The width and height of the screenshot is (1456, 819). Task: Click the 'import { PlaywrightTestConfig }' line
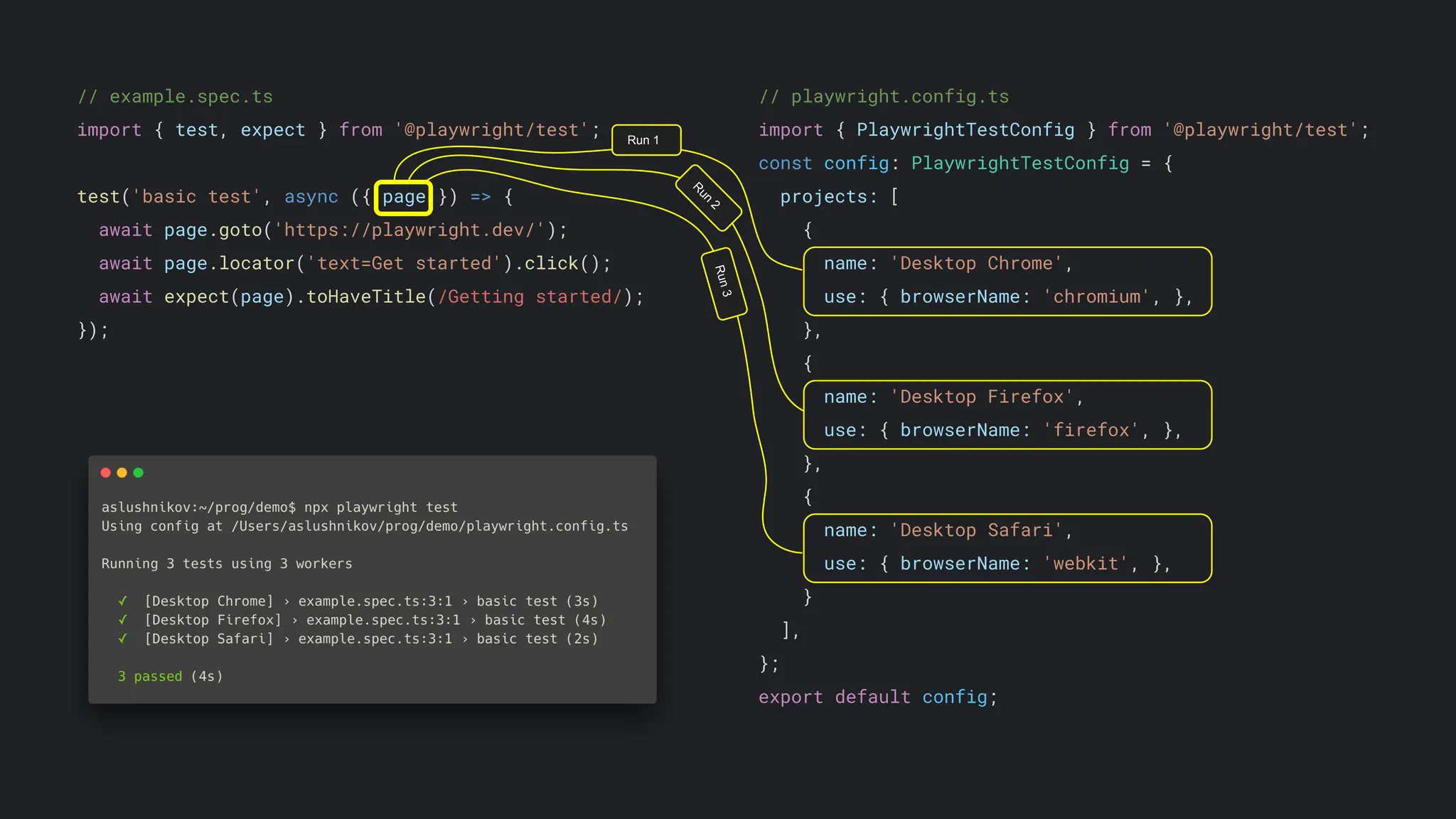point(1064,130)
